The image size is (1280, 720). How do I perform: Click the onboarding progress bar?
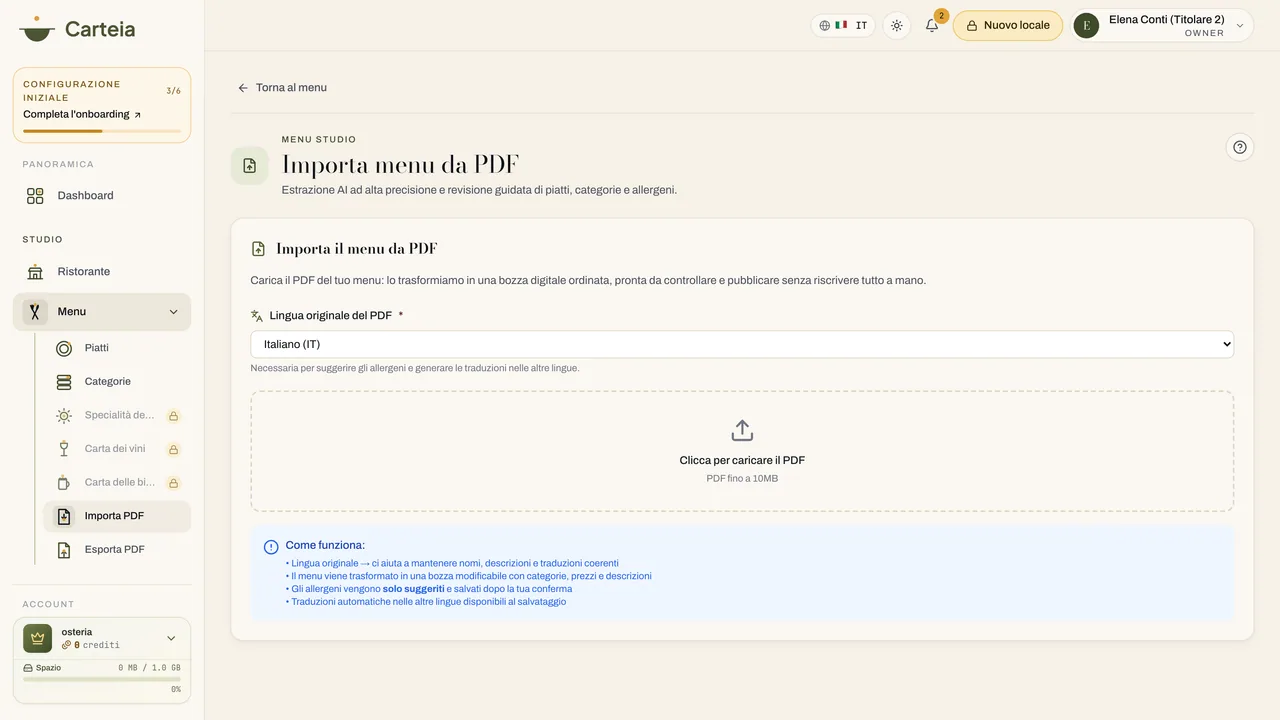102,131
